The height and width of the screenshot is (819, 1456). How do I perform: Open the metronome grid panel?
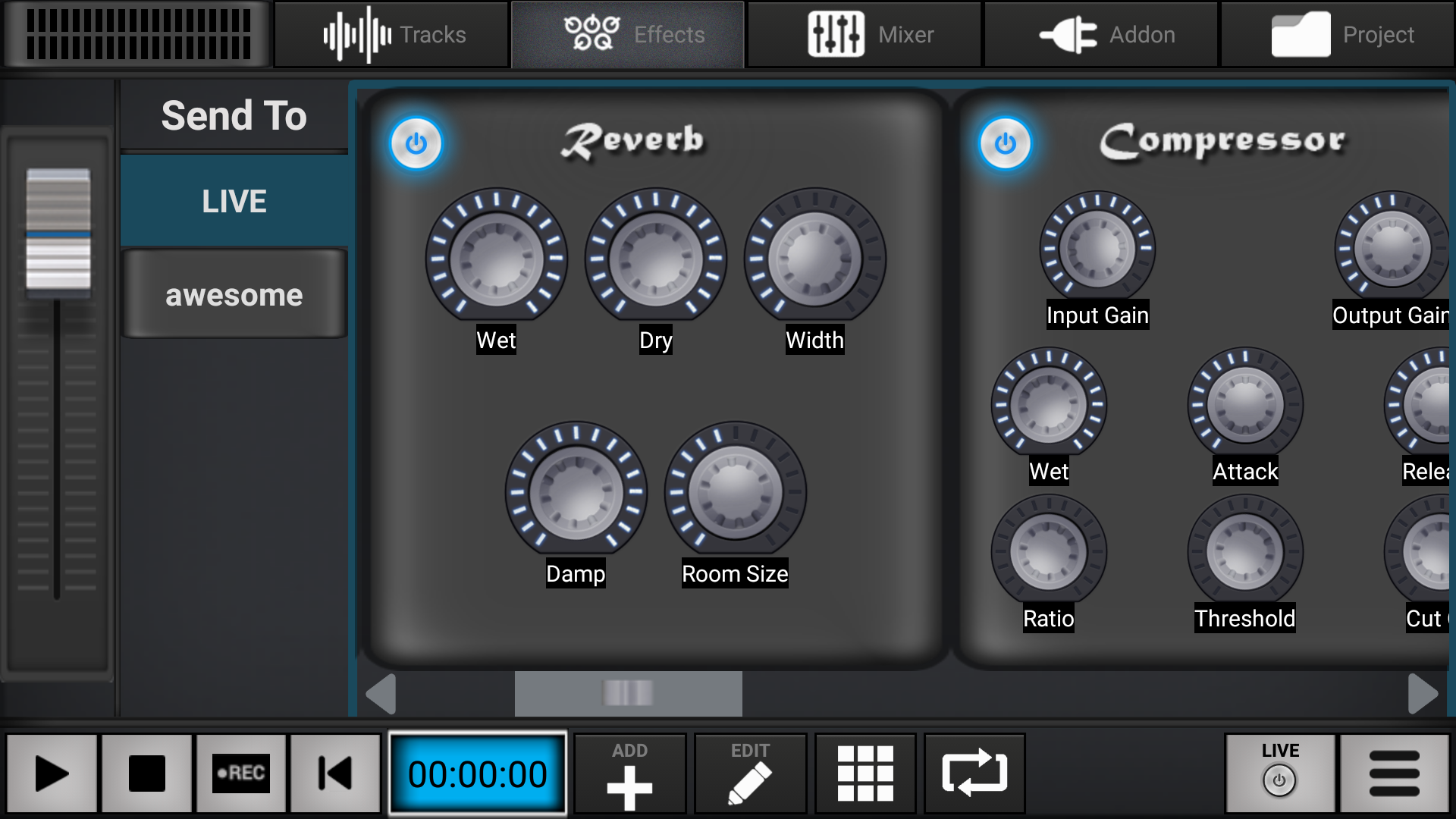pyautogui.click(x=865, y=773)
